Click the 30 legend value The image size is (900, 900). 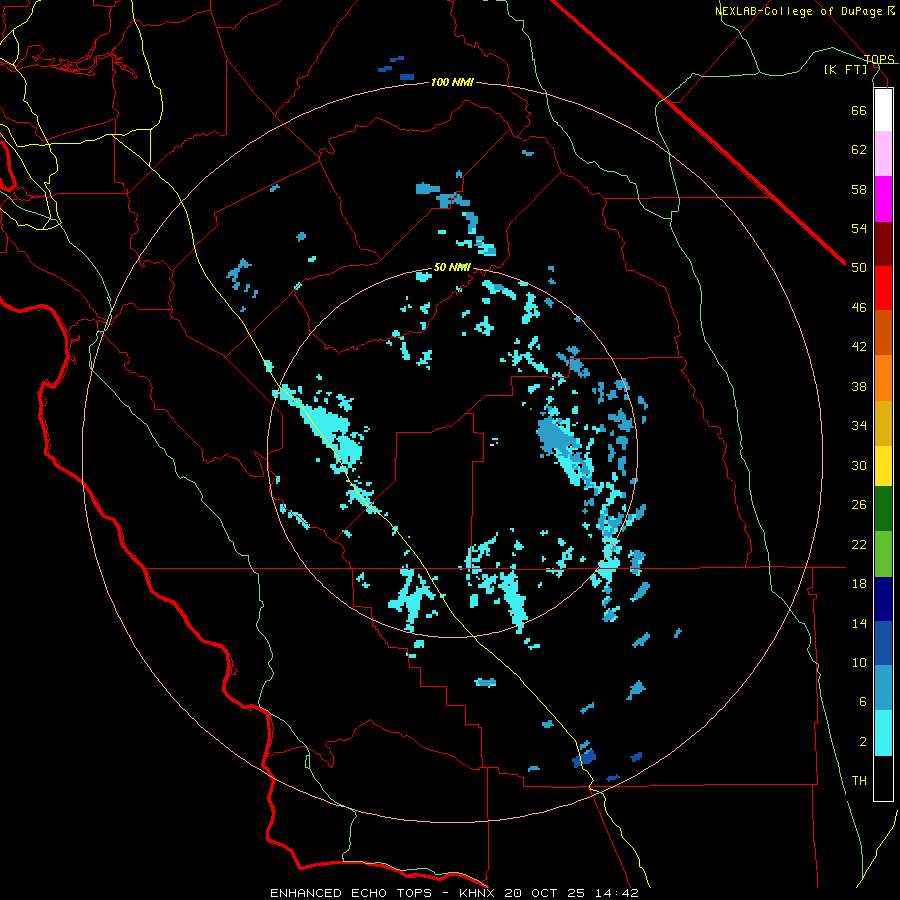[x=859, y=465]
